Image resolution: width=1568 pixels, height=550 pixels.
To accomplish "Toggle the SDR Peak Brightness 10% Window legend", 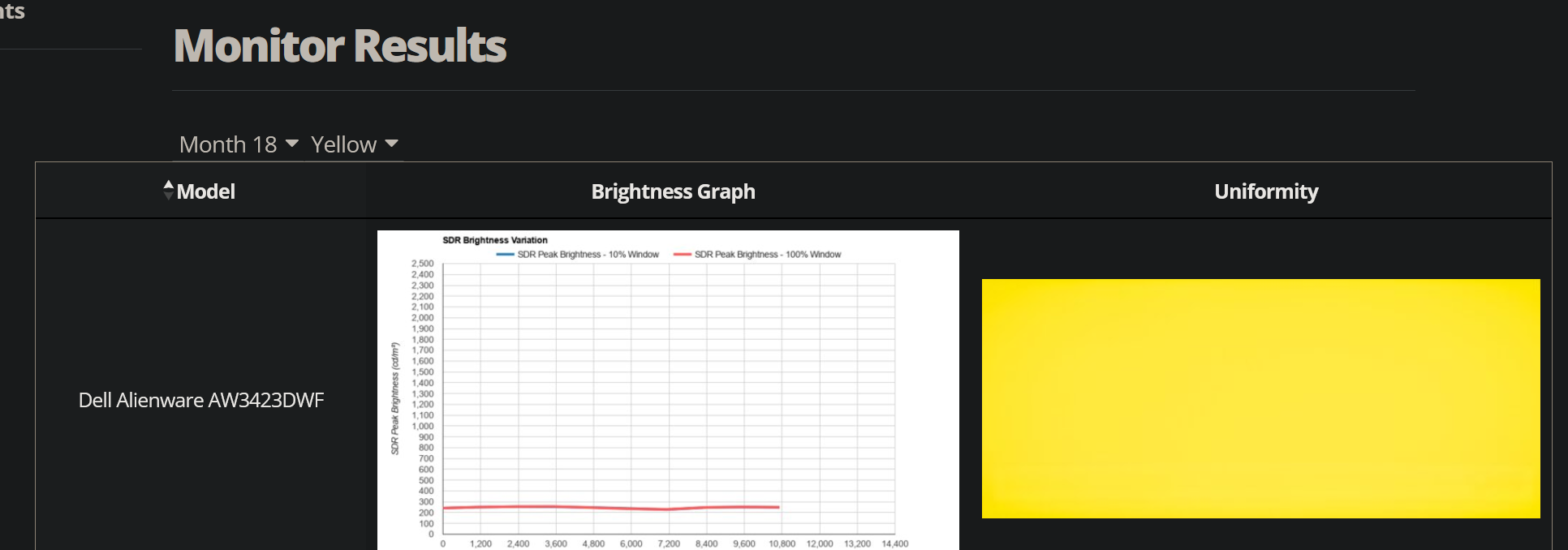I will pyautogui.click(x=578, y=255).
